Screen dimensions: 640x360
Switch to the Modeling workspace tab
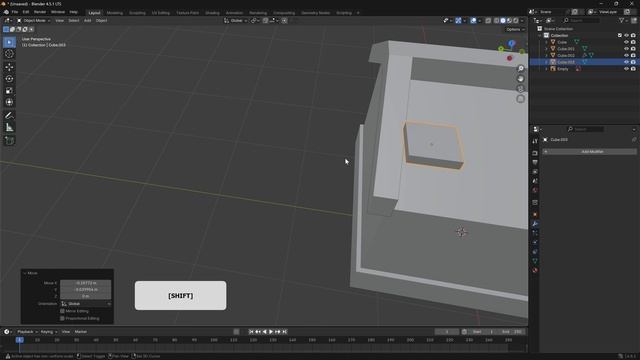[x=115, y=13]
